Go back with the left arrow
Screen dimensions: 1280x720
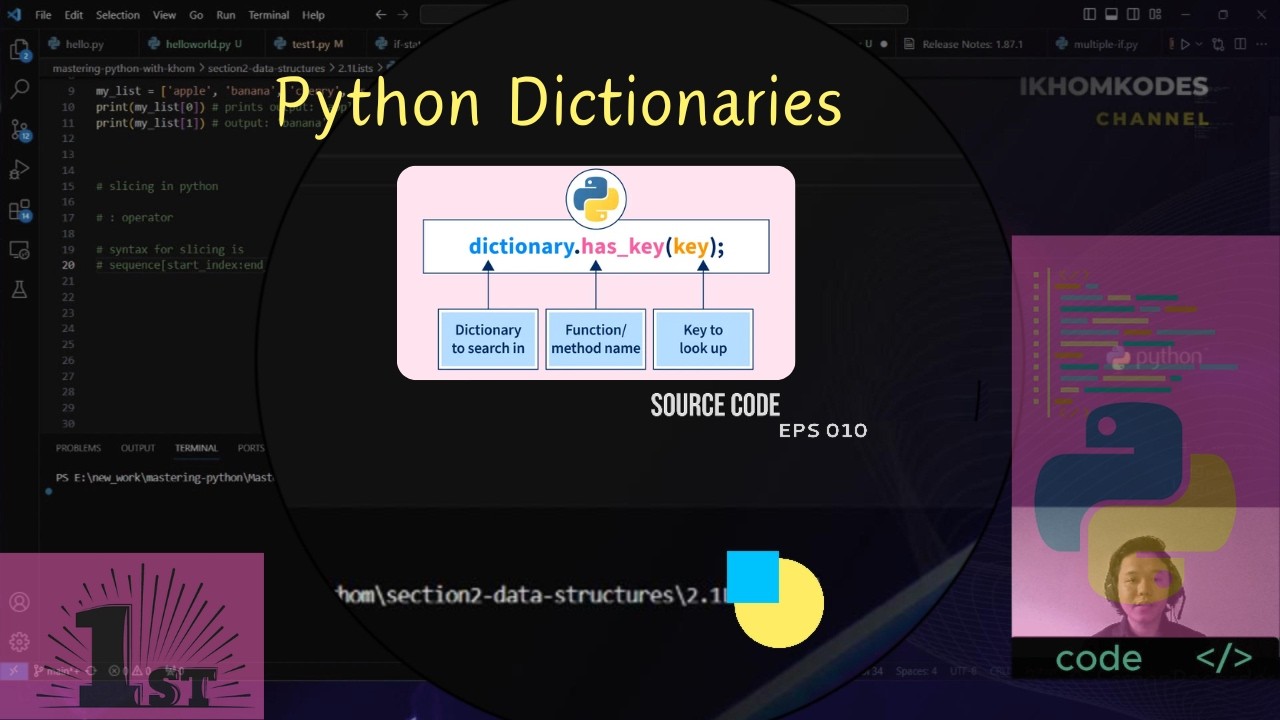tap(380, 15)
